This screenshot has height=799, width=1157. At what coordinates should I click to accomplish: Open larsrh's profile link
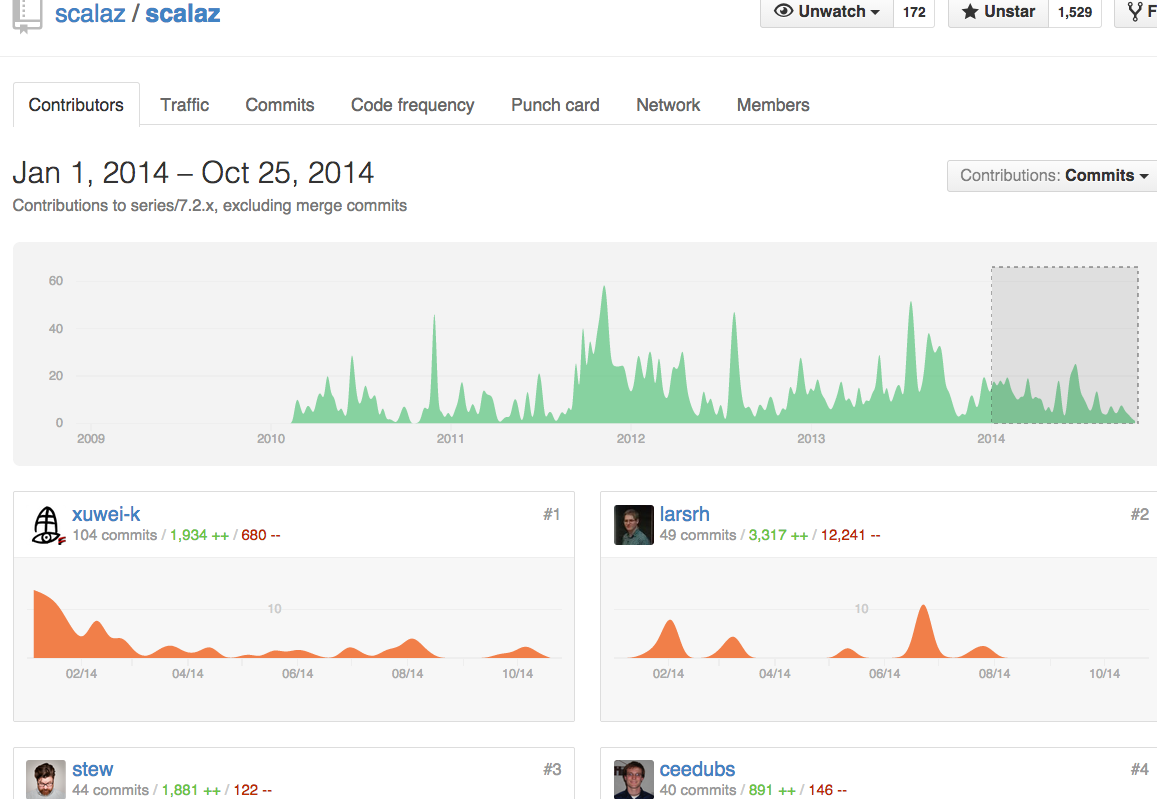coord(684,514)
